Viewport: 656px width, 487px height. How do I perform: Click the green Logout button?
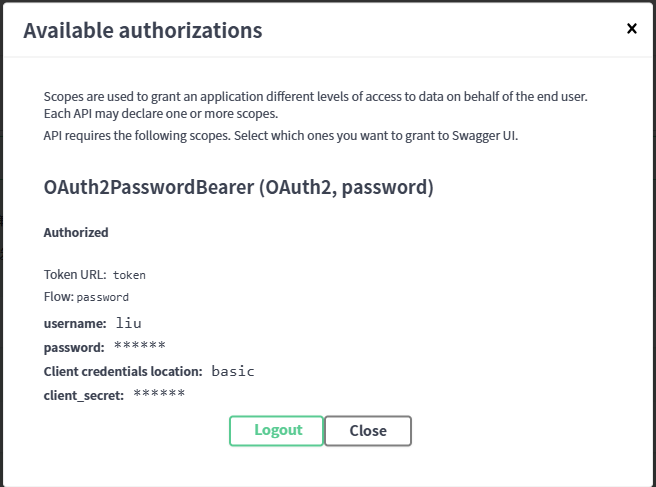click(277, 430)
